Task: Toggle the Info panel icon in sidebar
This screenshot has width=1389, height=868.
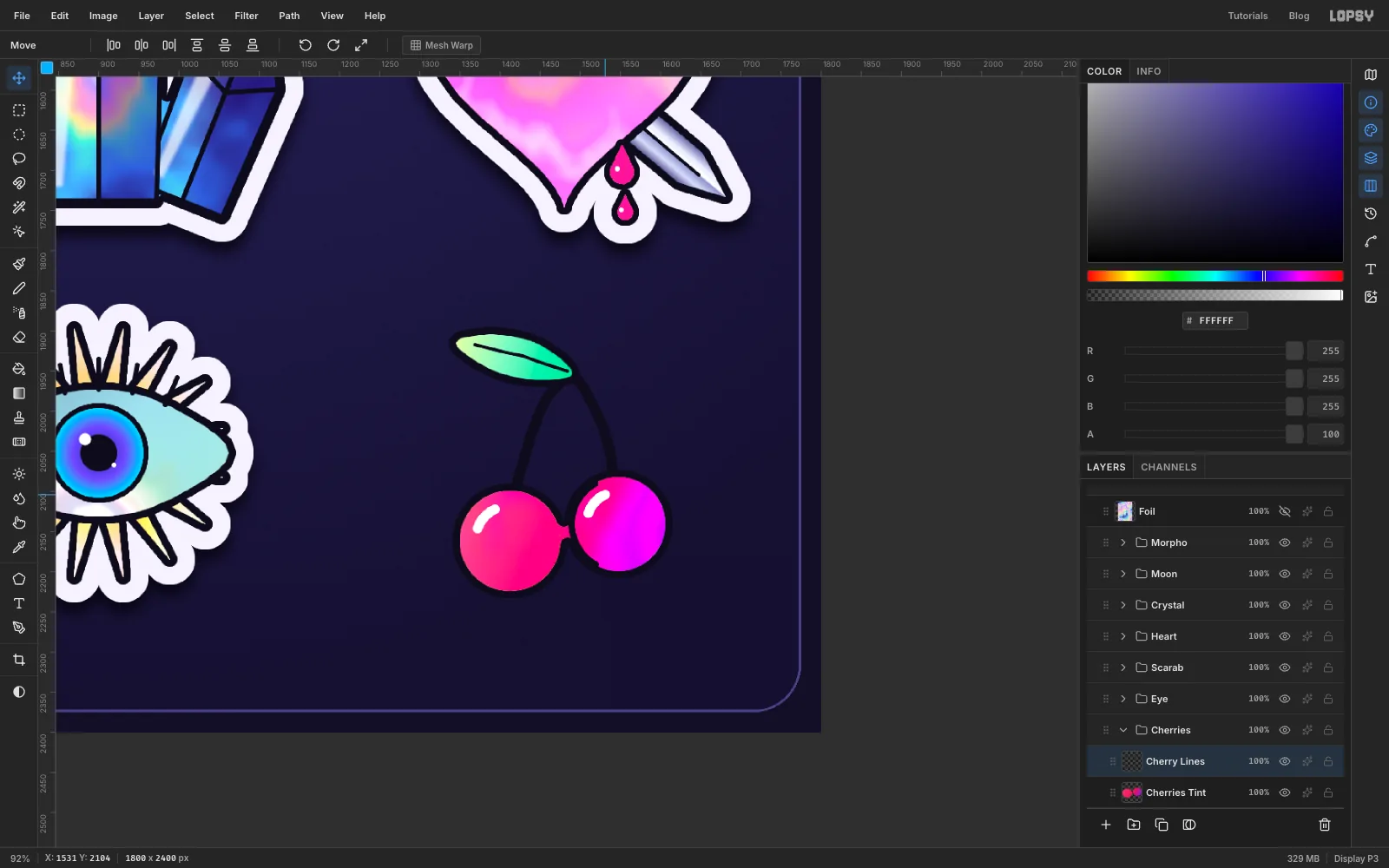Action: [x=1371, y=102]
